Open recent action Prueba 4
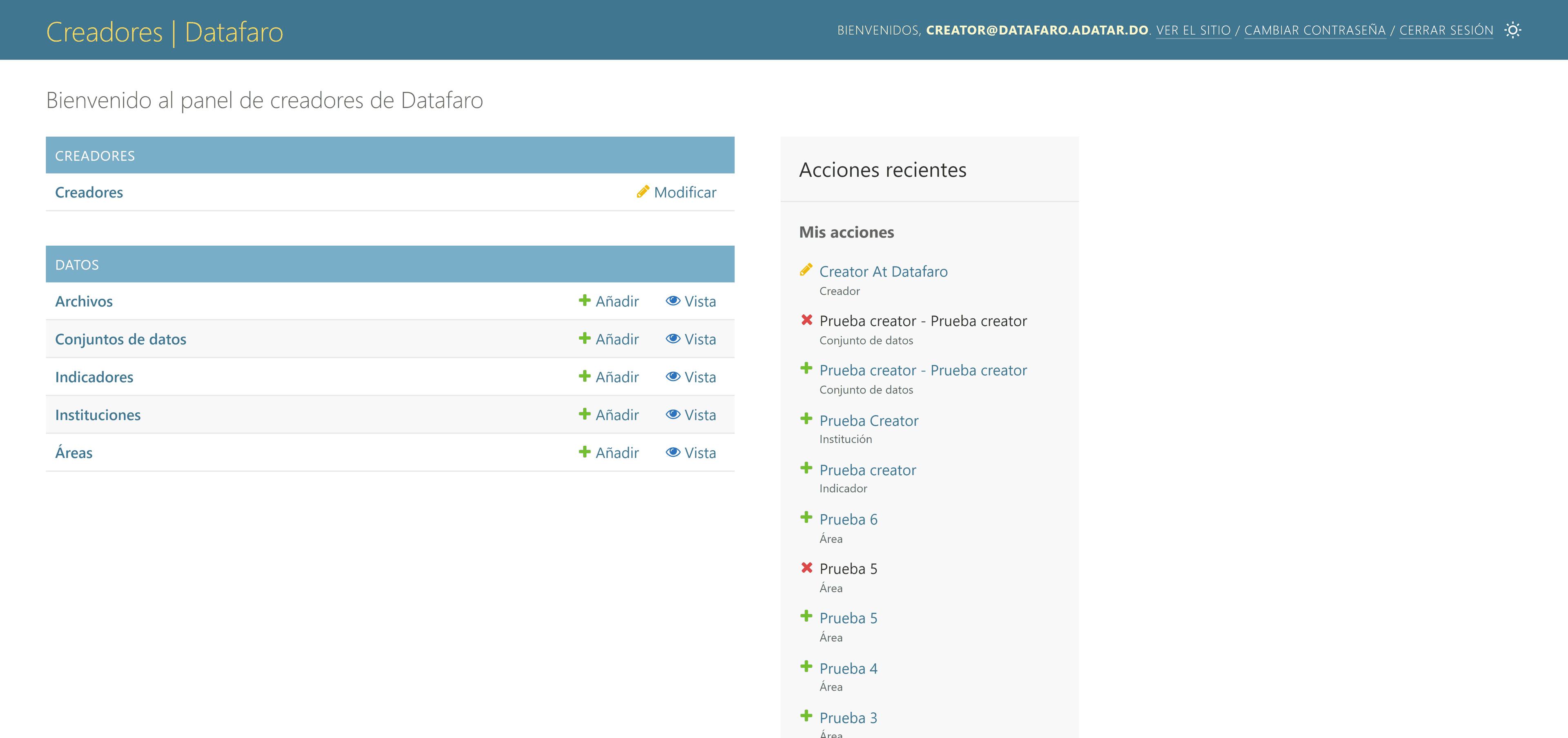The width and height of the screenshot is (1568, 738). (x=849, y=668)
